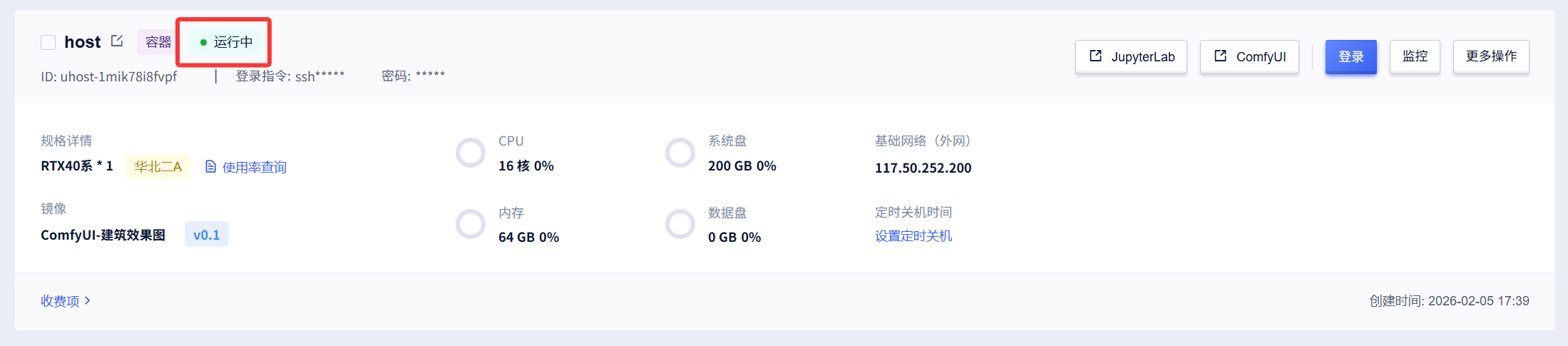Tick the checkbox beside host instance
The image size is (1568, 346).
pos(48,42)
